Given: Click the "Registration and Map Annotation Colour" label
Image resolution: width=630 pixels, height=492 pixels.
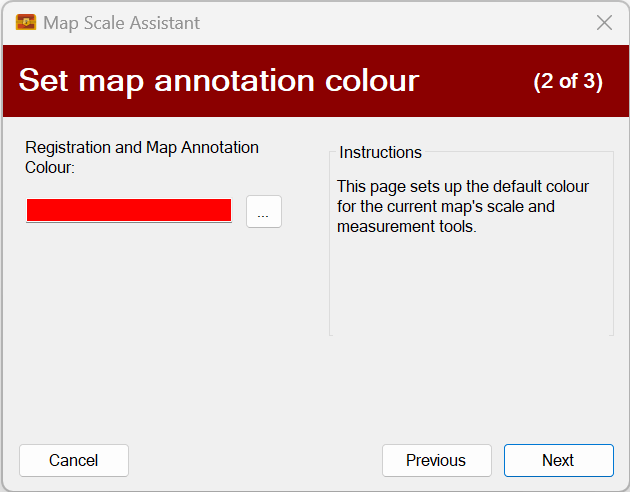Looking at the screenshot, I should coord(142,157).
